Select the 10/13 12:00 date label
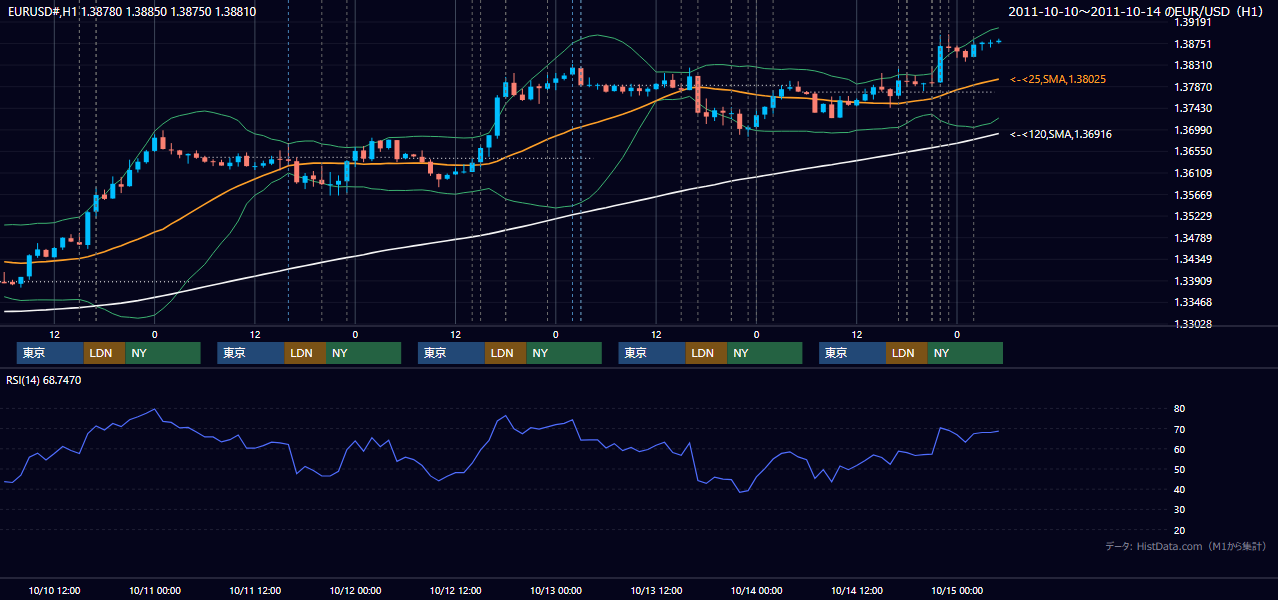 [656, 590]
